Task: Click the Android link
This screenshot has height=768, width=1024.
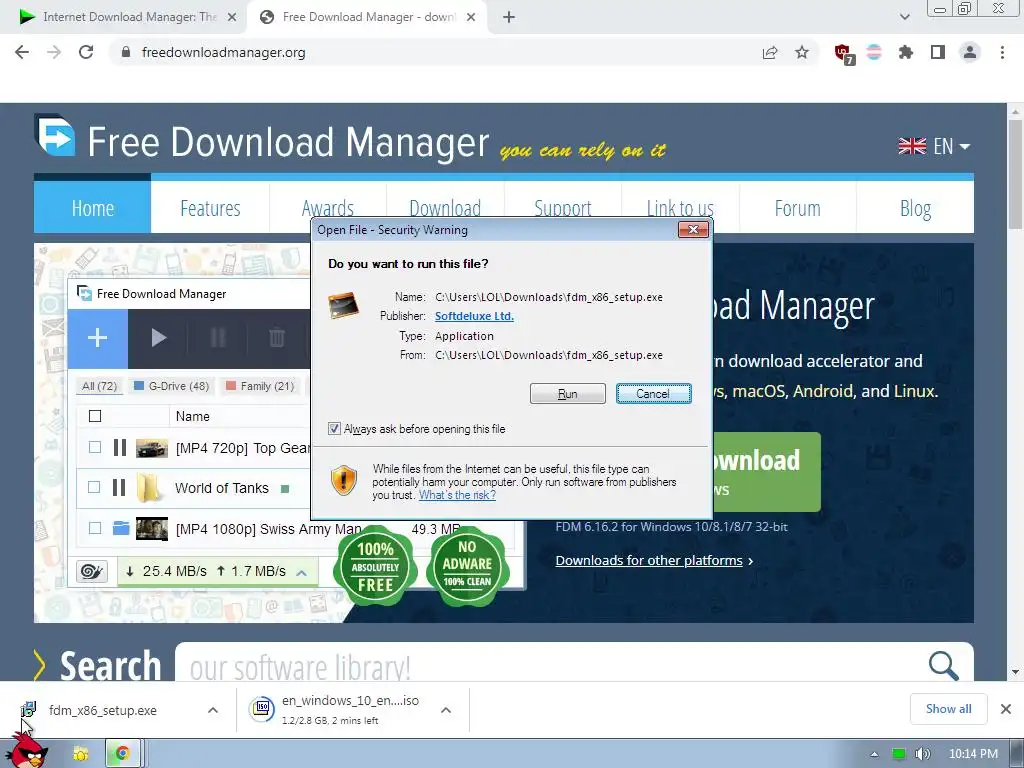Action: [x=823, y=391]
